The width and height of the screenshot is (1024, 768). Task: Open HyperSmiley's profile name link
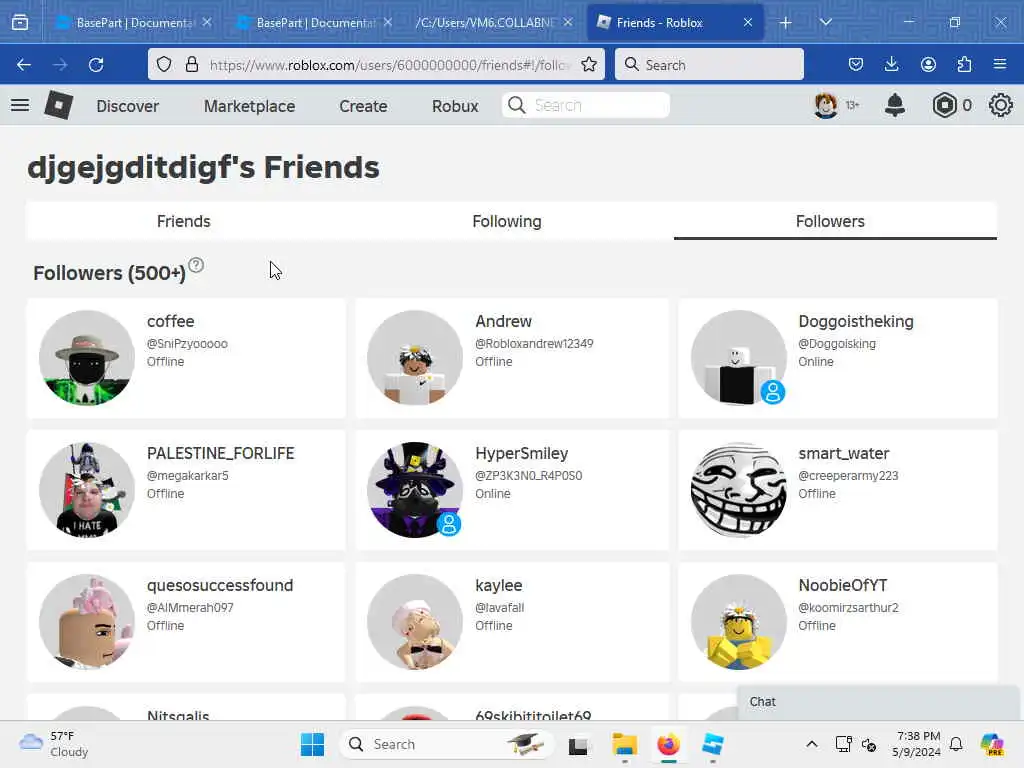pos(521,453)
